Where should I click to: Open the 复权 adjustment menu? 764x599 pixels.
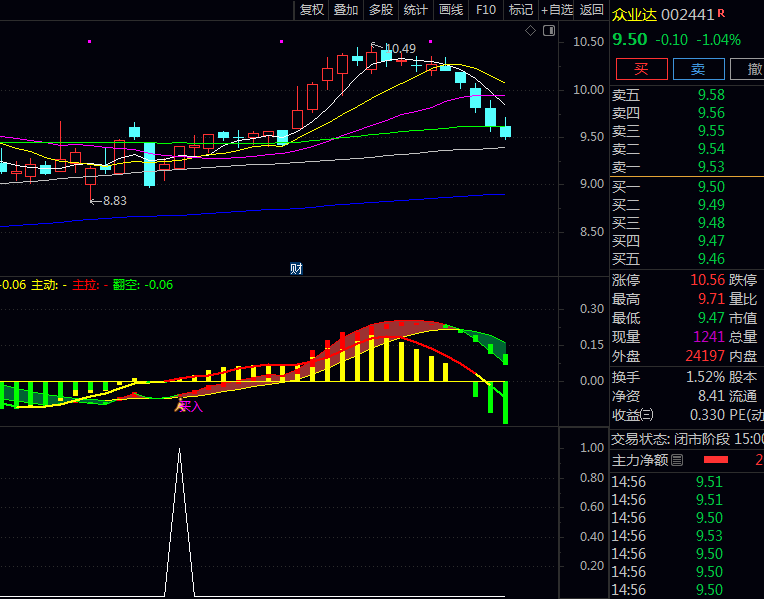(x=312, y=10)
